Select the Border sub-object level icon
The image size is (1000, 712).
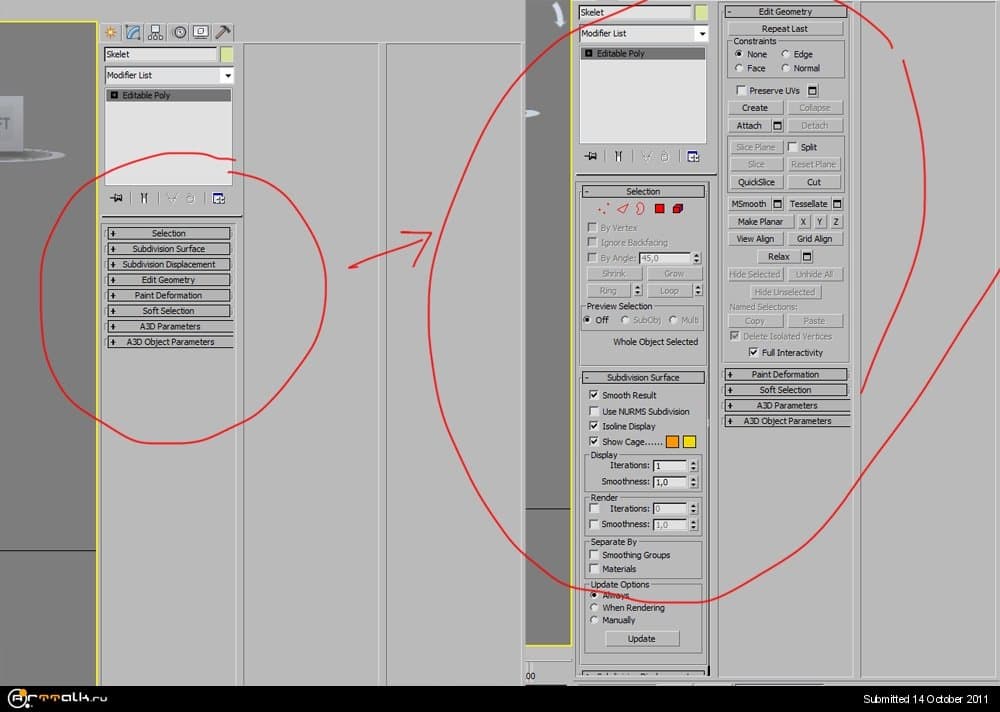[x=640, y=209]
